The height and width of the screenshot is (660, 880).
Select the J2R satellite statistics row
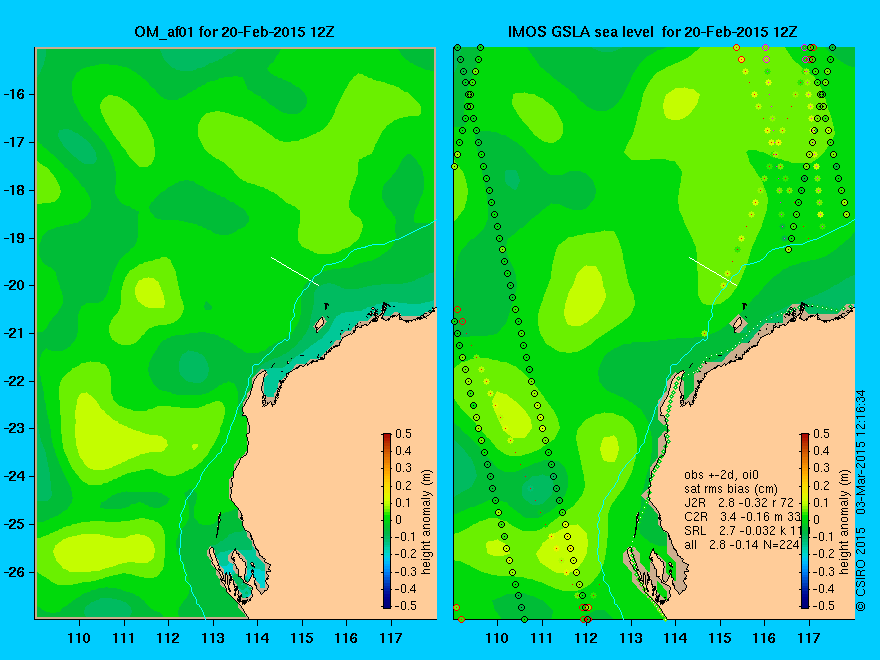(x=739, y=503)
